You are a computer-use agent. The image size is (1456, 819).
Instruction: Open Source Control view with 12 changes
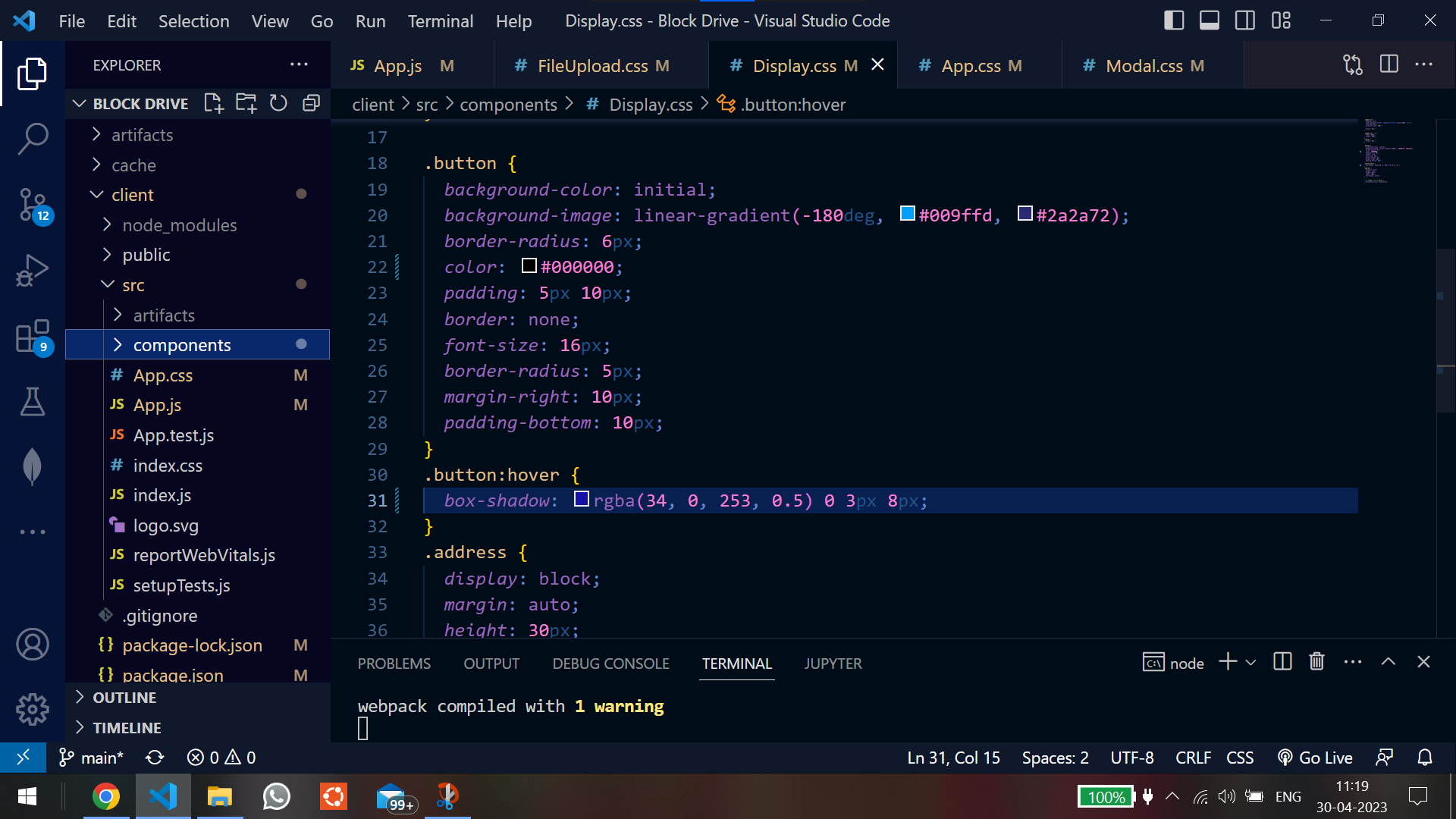coord(33,205)
